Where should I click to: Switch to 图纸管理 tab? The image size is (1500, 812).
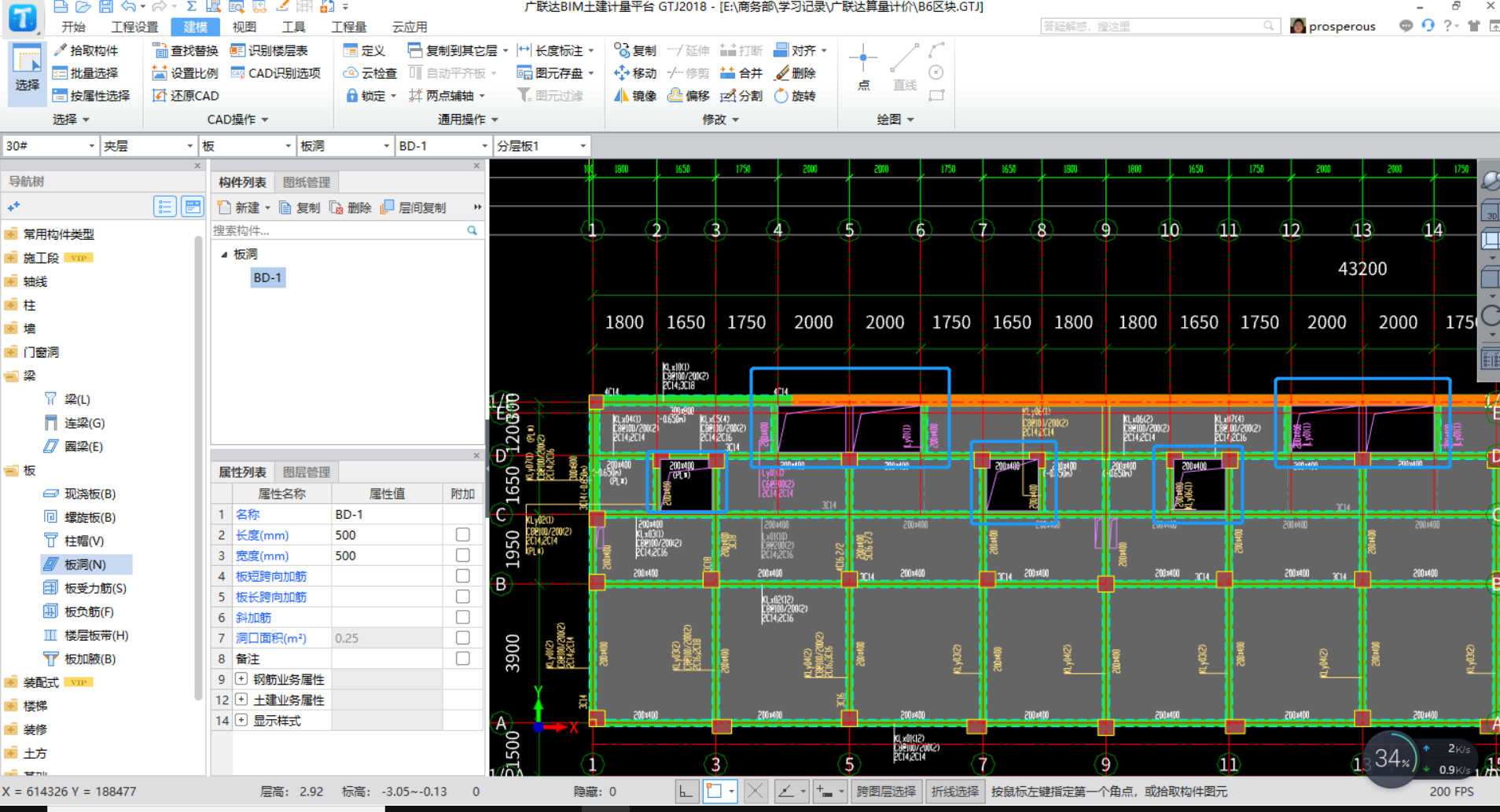[307, 182]
